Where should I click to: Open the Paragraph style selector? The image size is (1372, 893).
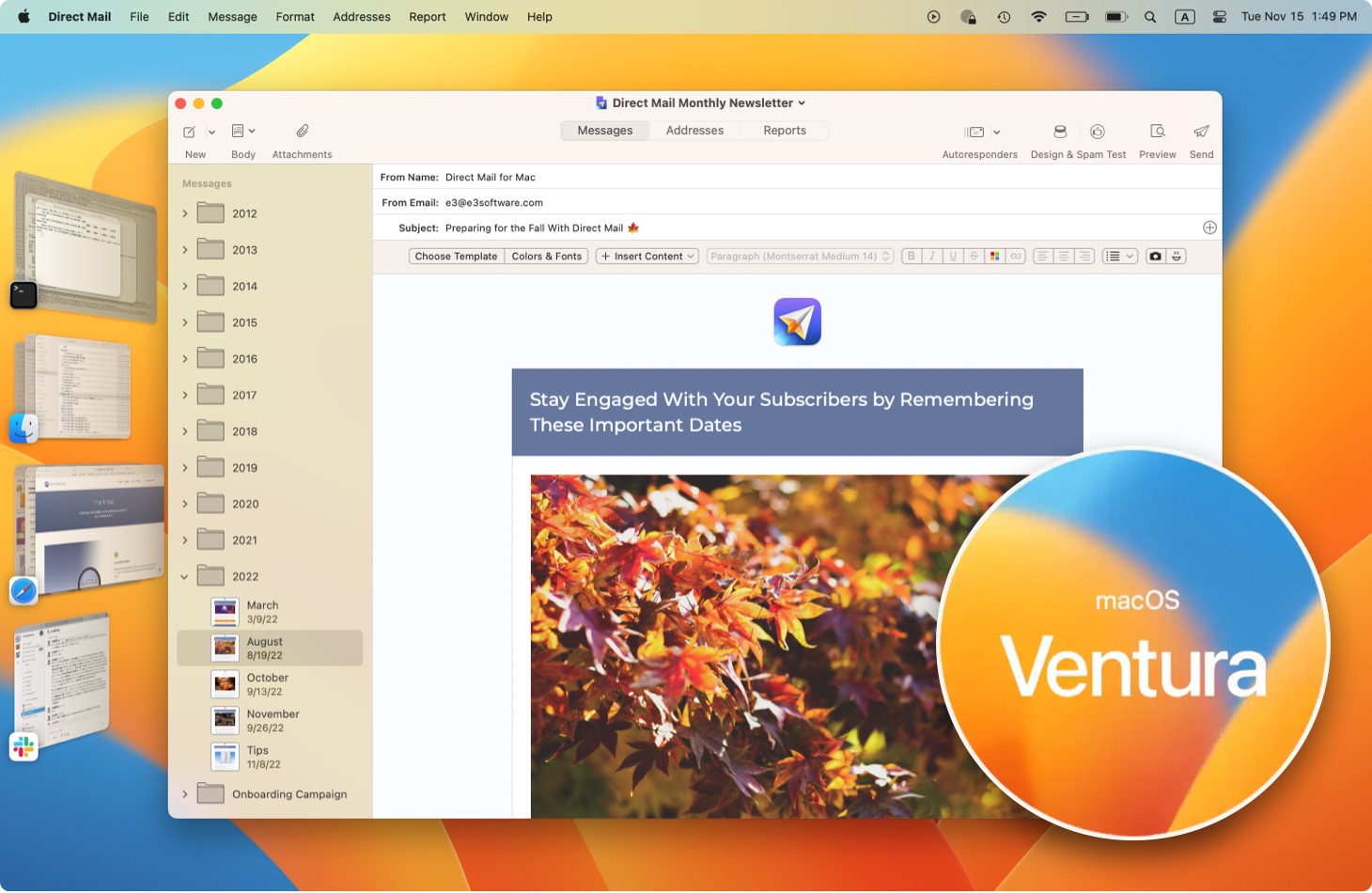tap(800, 256)
